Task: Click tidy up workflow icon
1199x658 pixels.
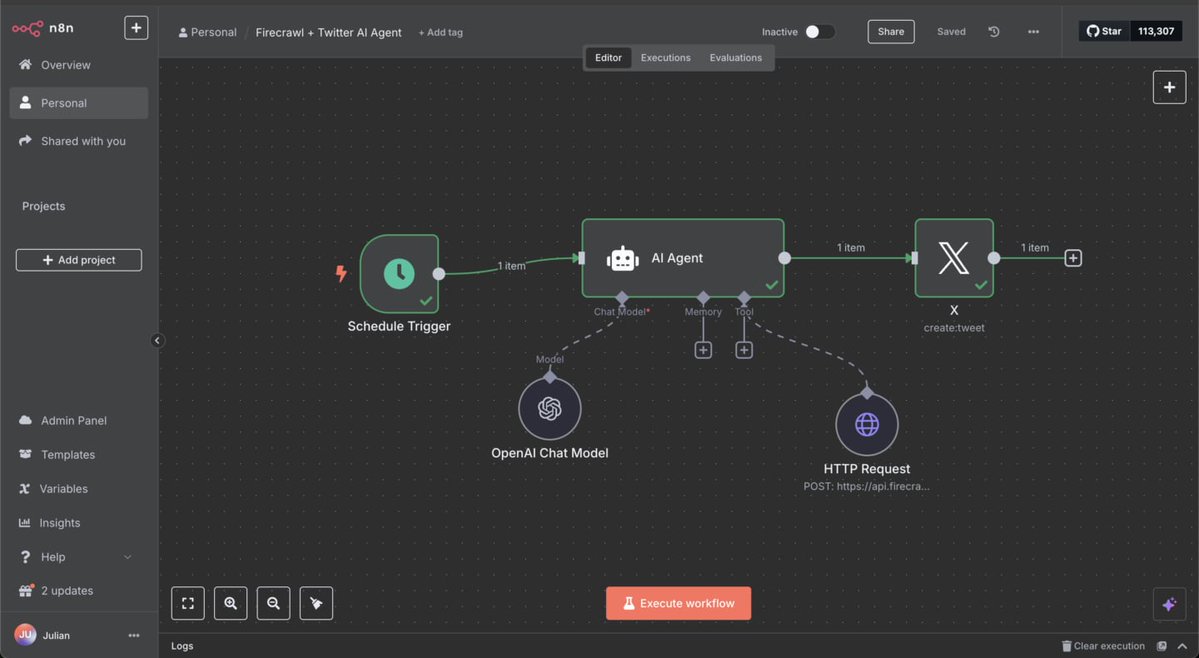Action: click(316, 603)
